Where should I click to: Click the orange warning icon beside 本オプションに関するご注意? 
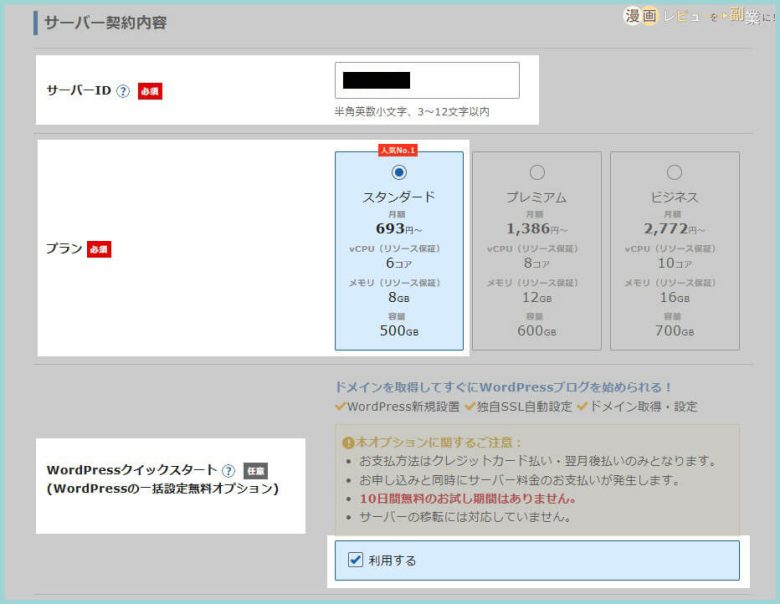pyautogui.click(x=348, y=442)
